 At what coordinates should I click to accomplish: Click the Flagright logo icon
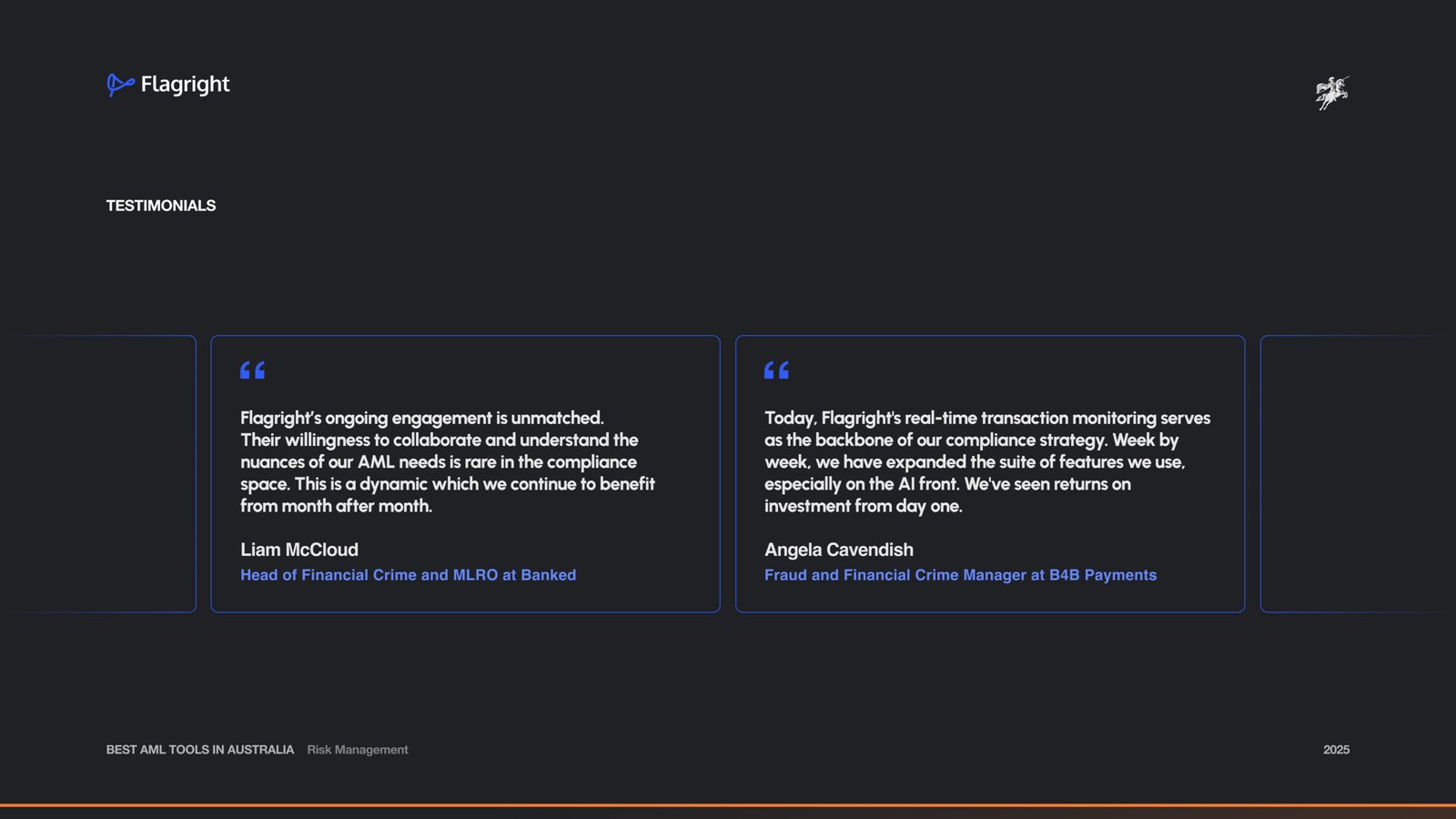coord(120,85)
